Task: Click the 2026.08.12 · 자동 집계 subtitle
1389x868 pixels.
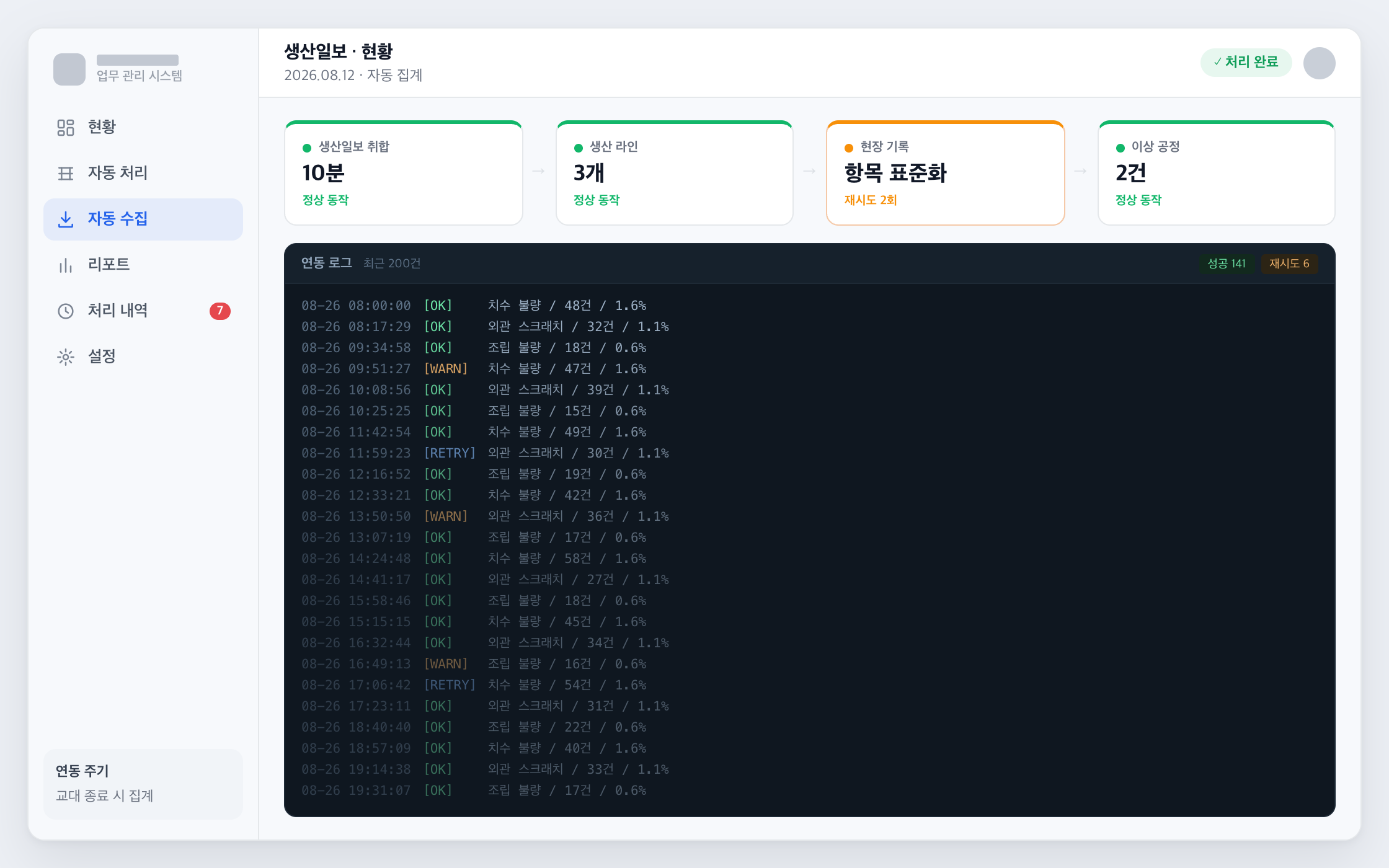Action: click(353, 76)
